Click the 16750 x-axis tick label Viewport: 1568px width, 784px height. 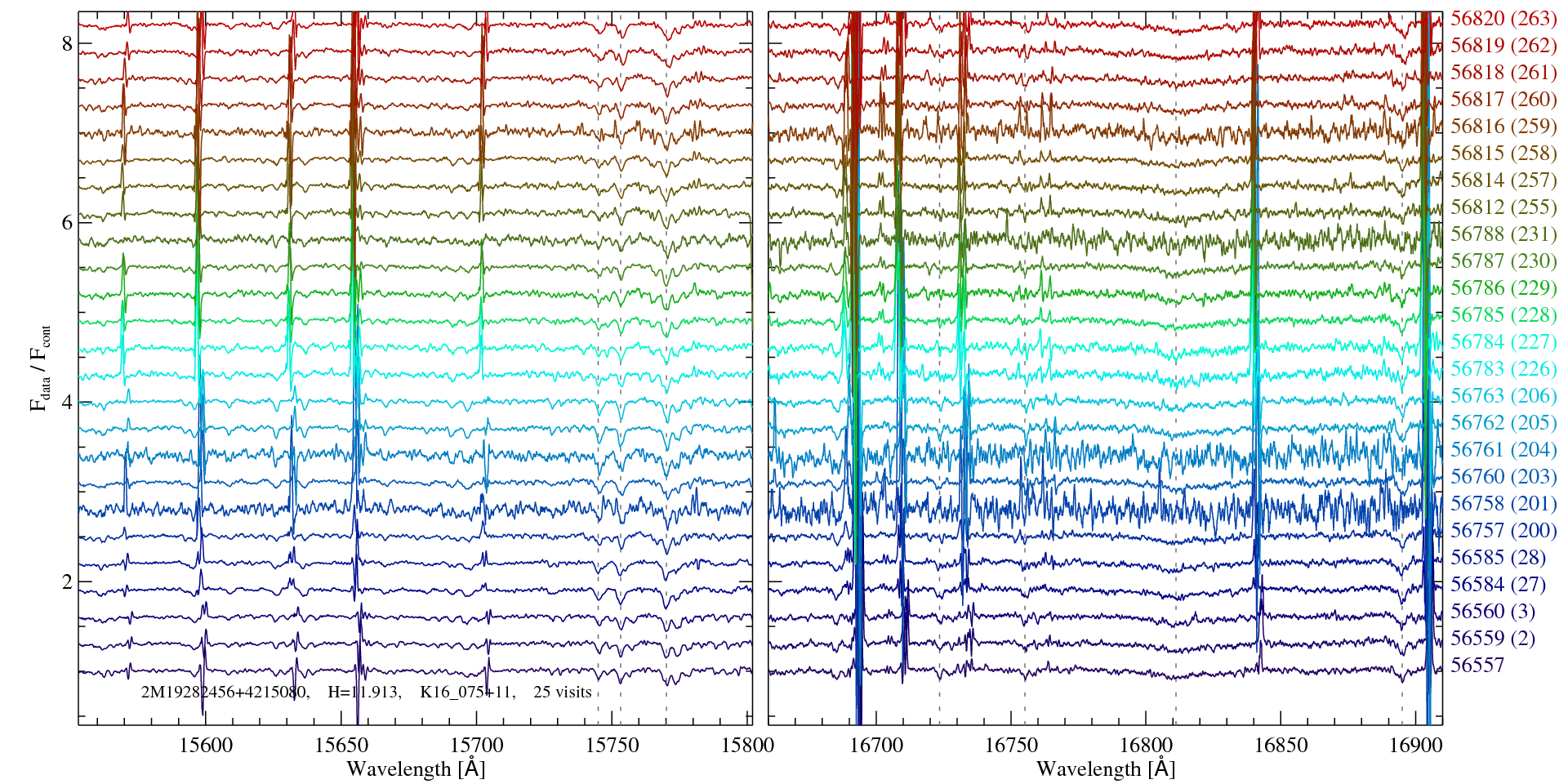click(1011, 746)
